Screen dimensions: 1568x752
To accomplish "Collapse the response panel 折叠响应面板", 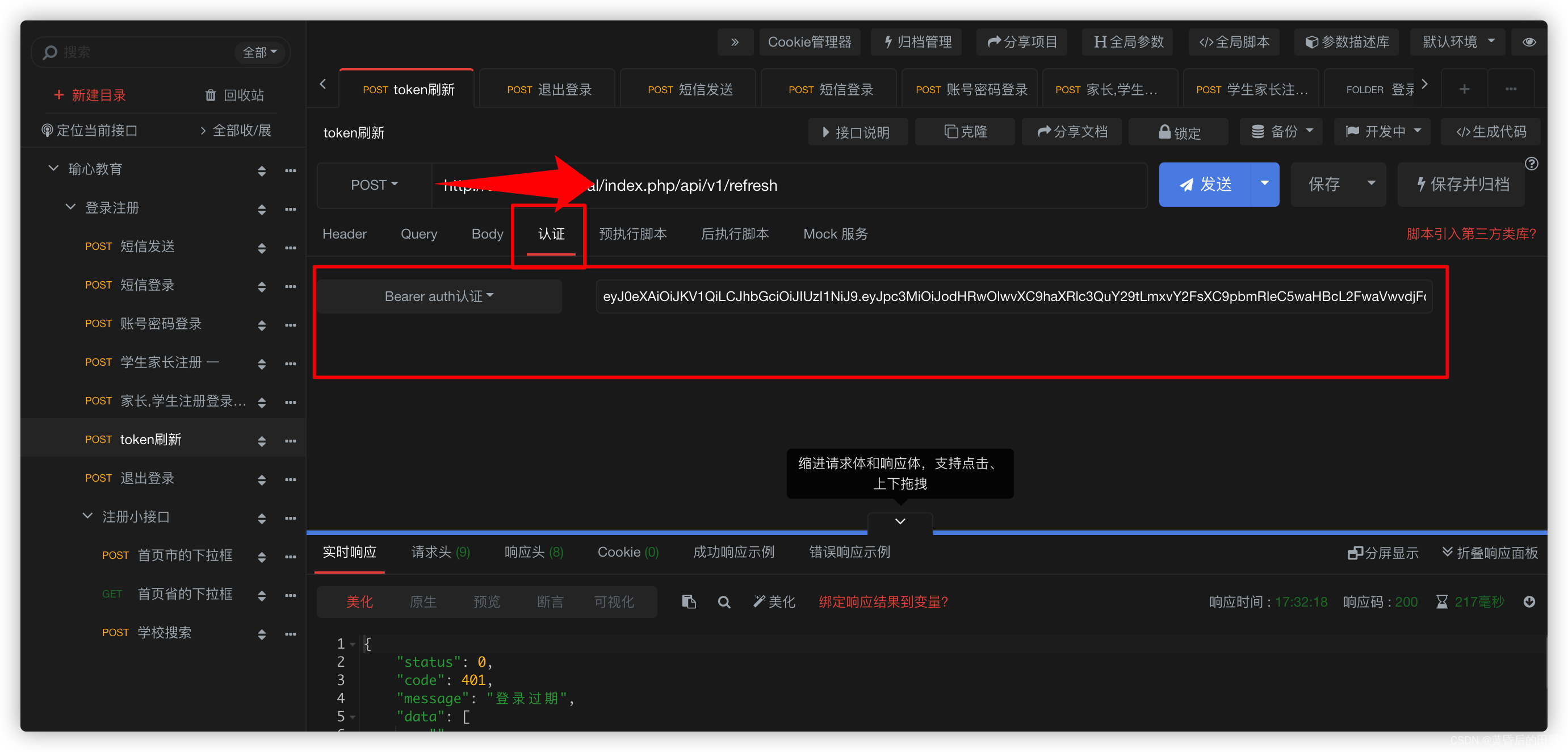I will click(1490, 552).
